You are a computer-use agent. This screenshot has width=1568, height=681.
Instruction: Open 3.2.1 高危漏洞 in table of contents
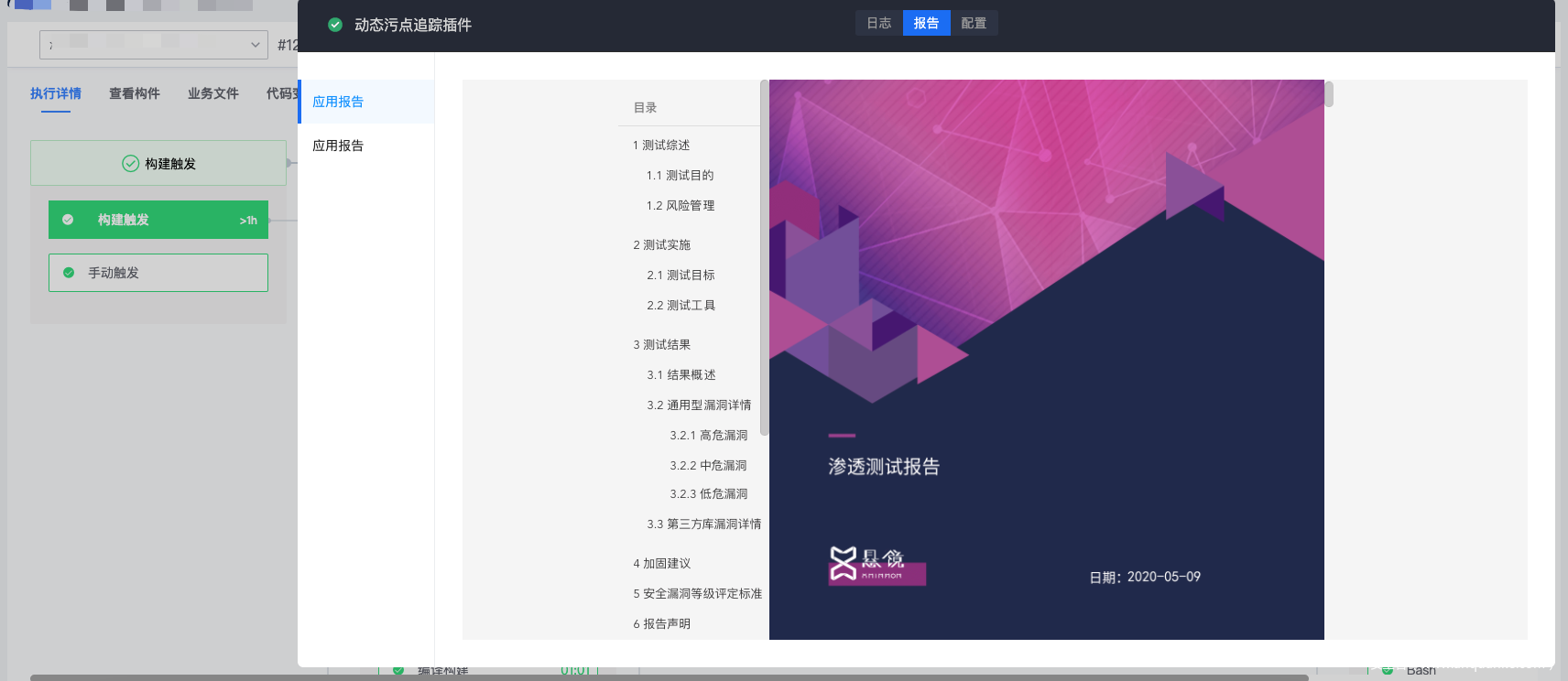[708, 436]
